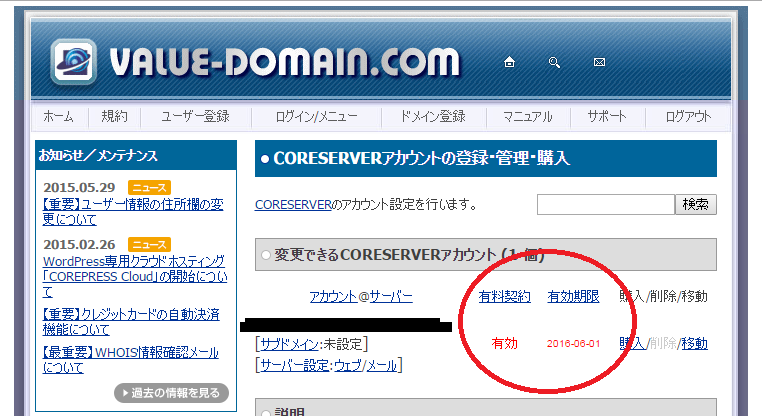Toggle the 説明 section marker
This screenshot has height=416, width=762.
click(265, 413)
